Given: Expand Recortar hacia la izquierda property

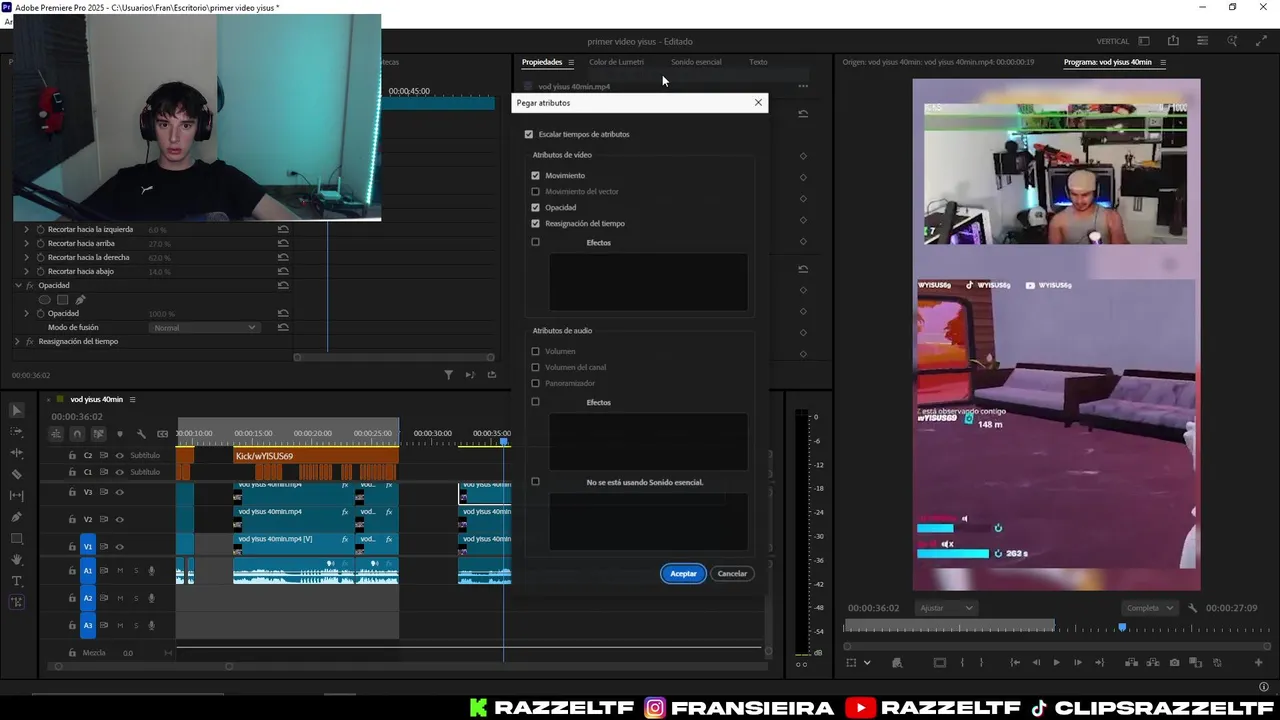Looking at the screenshot, I should point(27,229).
